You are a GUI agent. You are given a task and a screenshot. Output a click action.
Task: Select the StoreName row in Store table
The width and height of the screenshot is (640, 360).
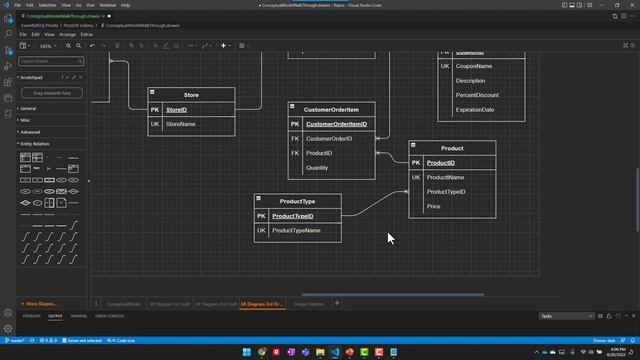click(191, 124)
